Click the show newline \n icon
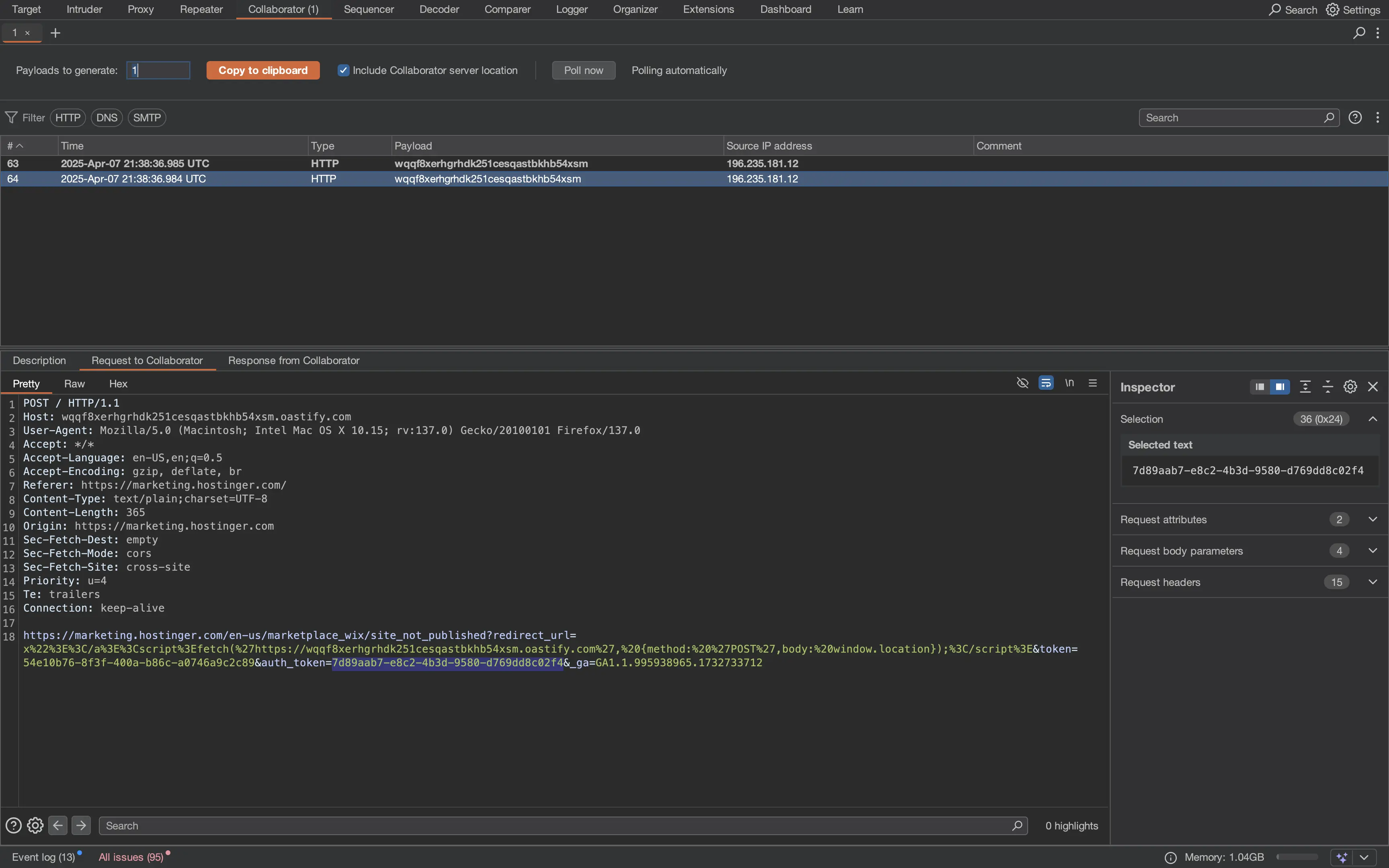Viewport: 1389px width, 868px height. pyautogui.click(x=1069, y=383)
